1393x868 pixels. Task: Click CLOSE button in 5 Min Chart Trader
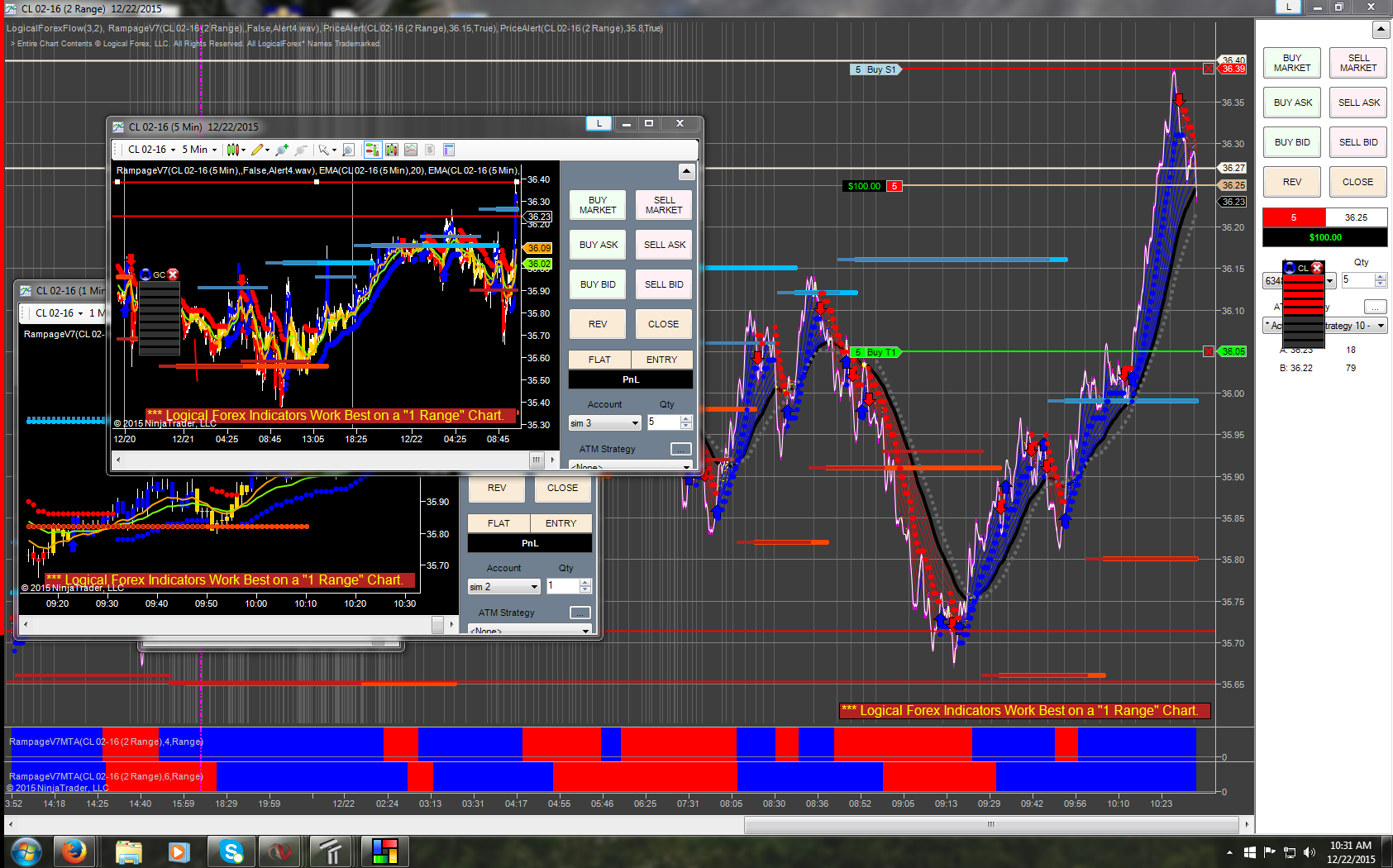click(x=664, y=324)
